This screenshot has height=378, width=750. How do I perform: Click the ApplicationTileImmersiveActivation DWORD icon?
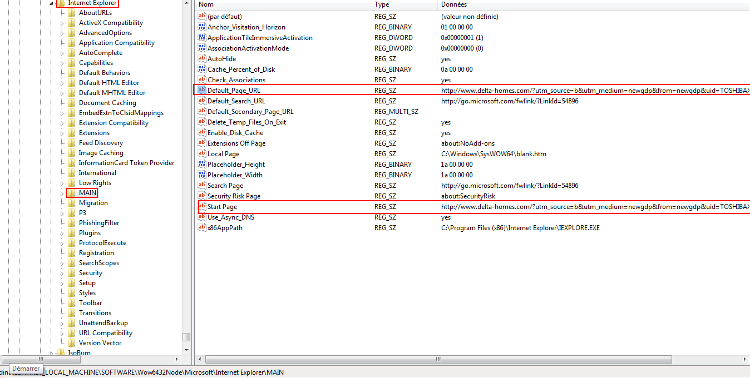pyautogui.click(x=201, y=38)
